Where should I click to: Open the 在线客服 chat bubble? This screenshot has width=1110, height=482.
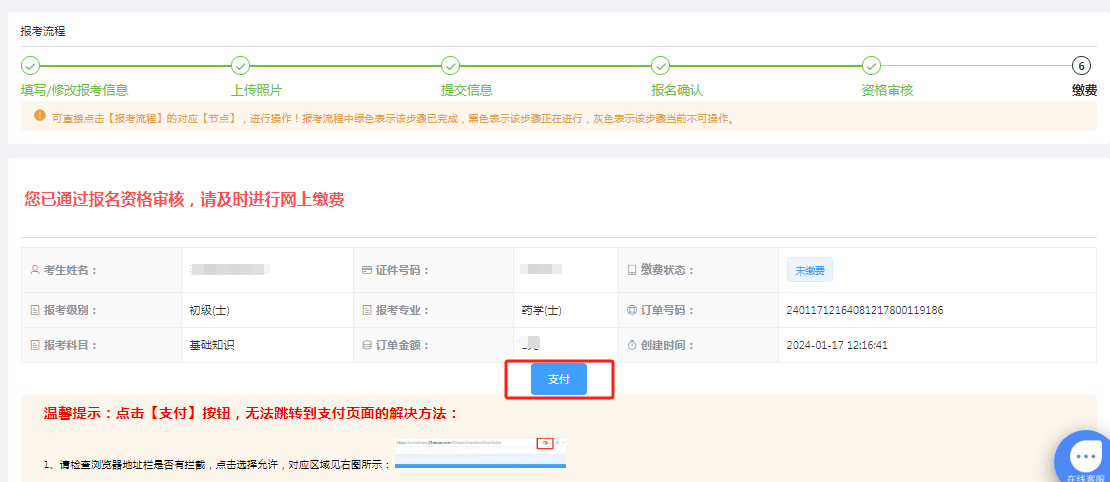[1085, 458]
